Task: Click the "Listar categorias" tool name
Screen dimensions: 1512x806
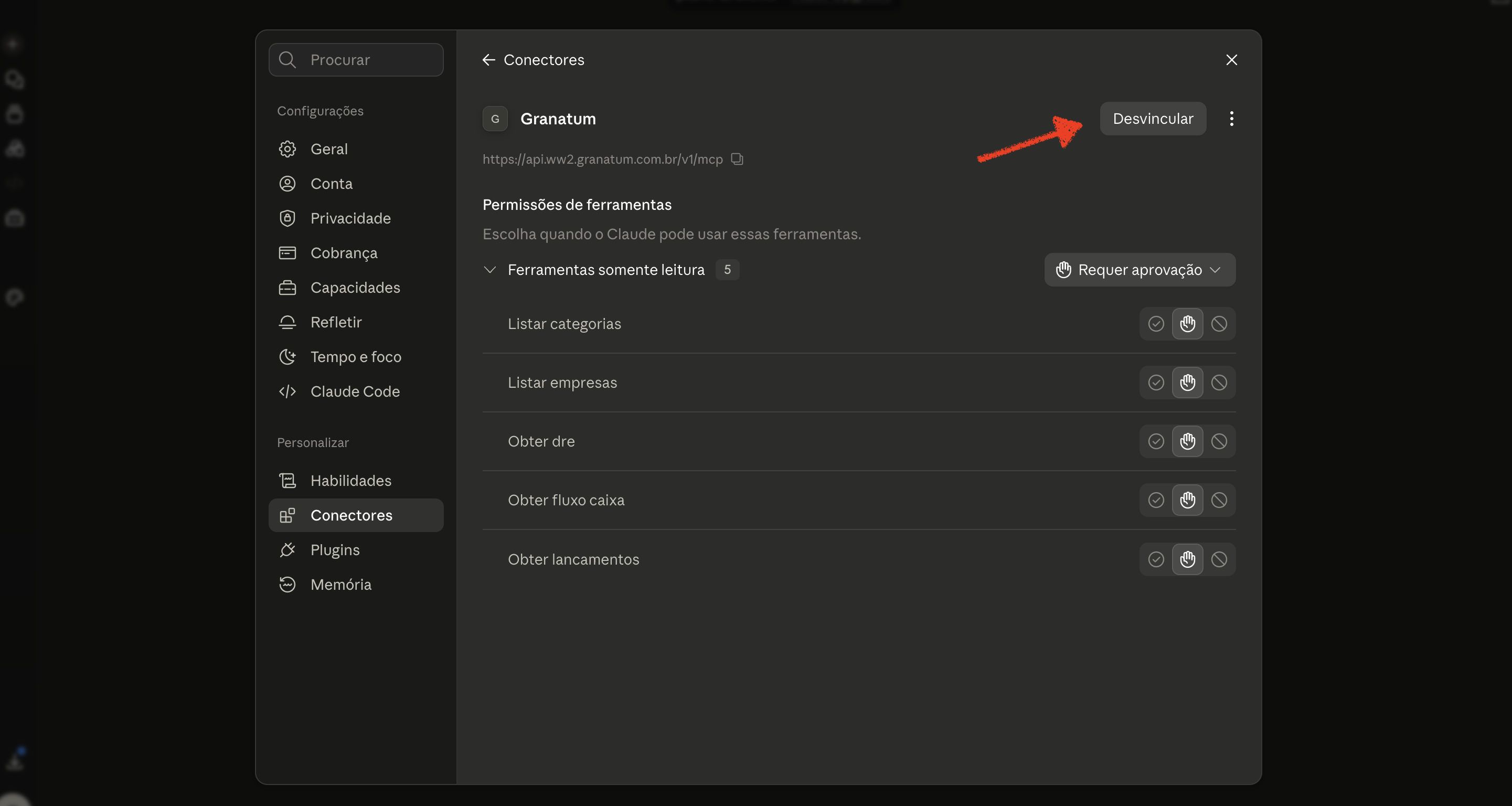Action: tap(564, 324)
